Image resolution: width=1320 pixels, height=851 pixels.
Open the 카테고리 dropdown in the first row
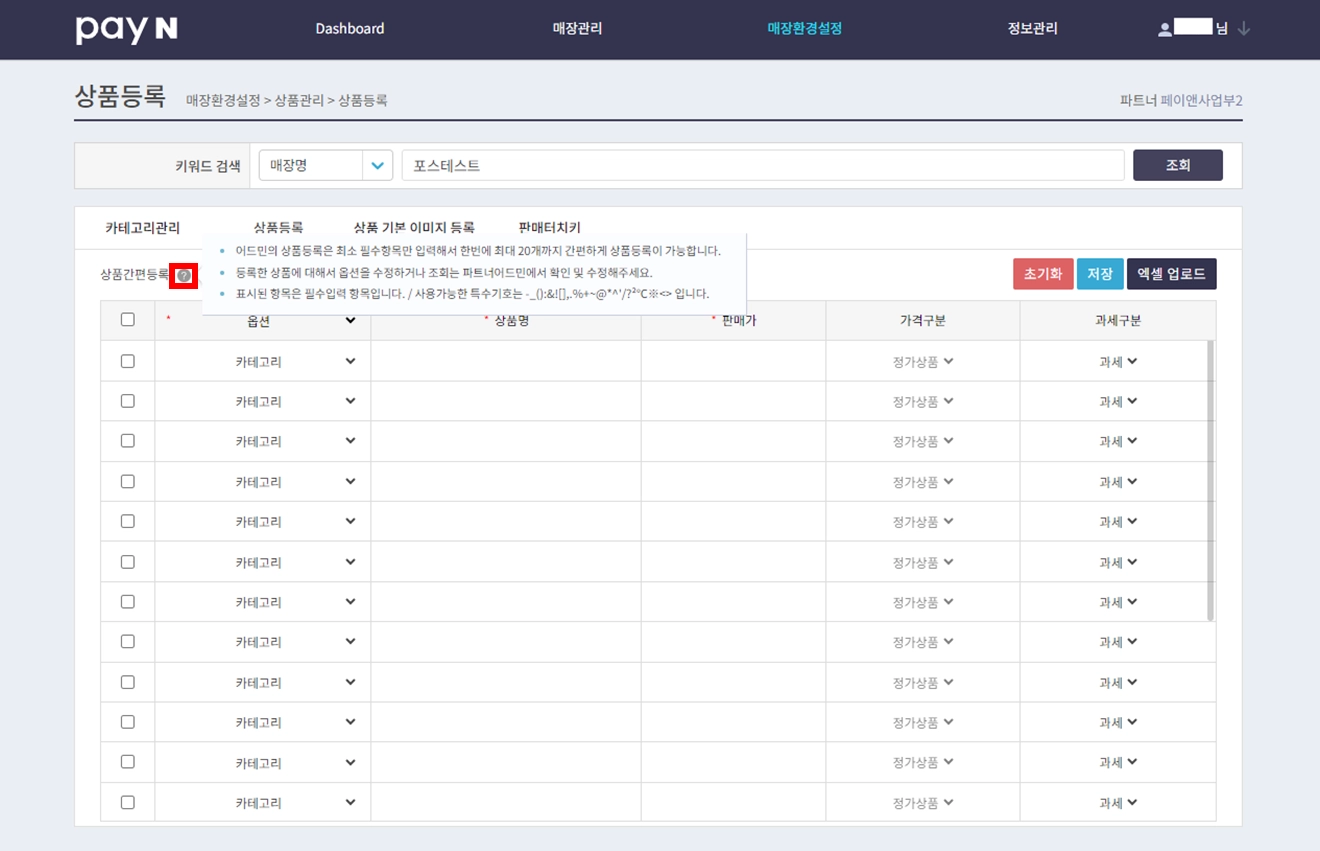263,361
